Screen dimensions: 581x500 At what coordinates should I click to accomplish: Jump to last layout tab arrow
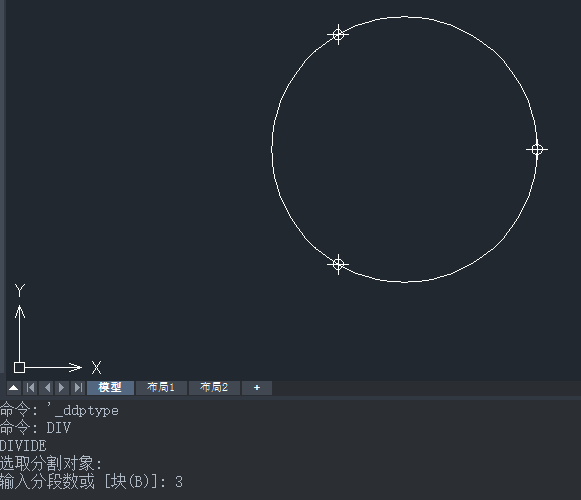click(78, 388)
